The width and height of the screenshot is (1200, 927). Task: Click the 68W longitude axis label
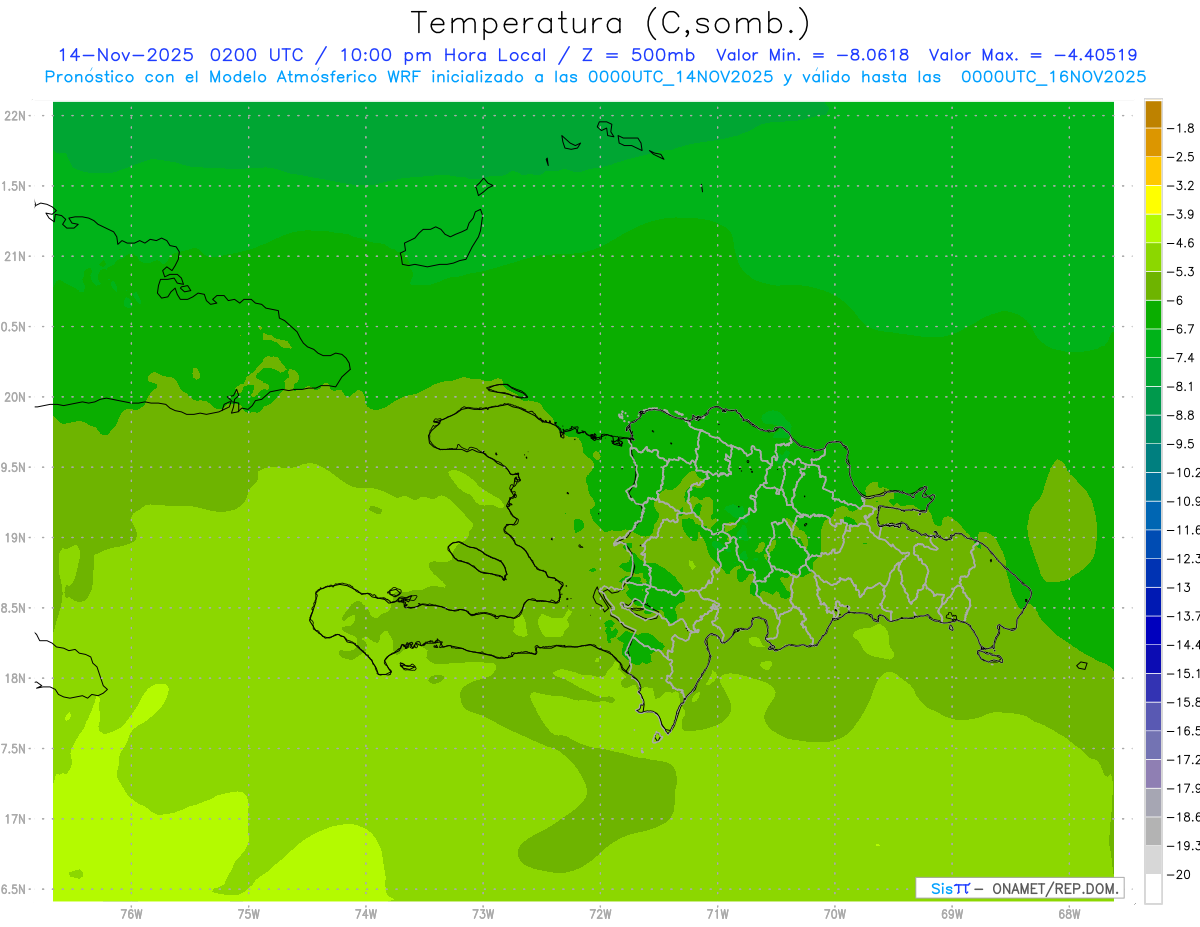(x=1068, y=913)
